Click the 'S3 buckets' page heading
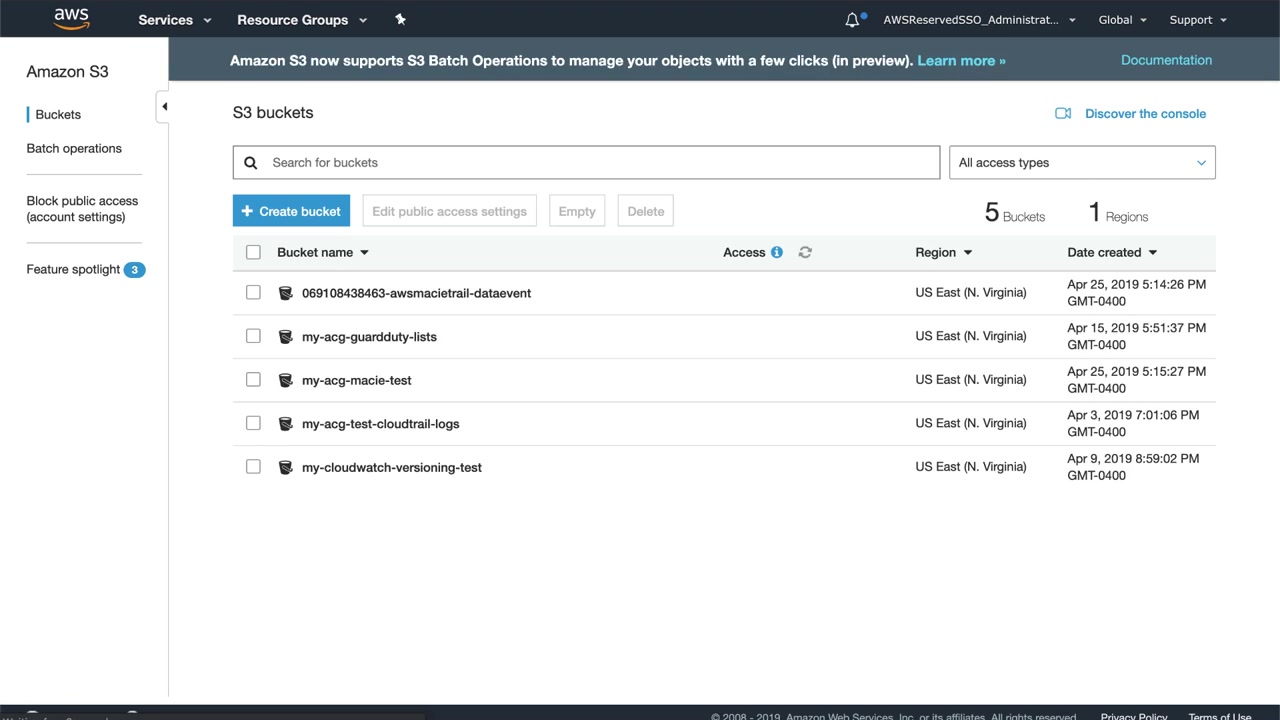Viewport: 1280px width, 720px height. 273,113
